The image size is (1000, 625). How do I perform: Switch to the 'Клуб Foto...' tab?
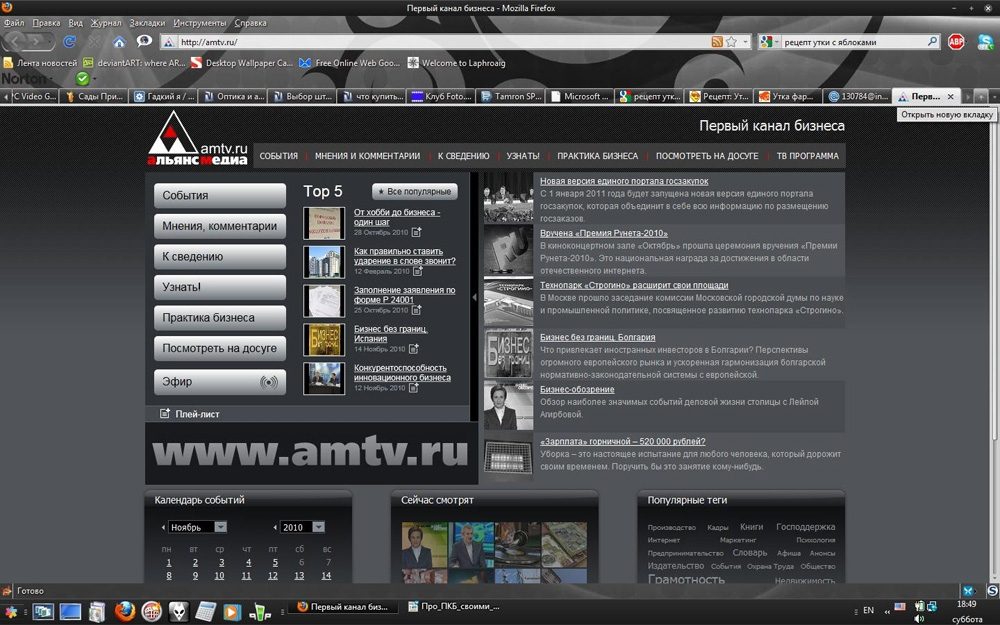point(440,97)
